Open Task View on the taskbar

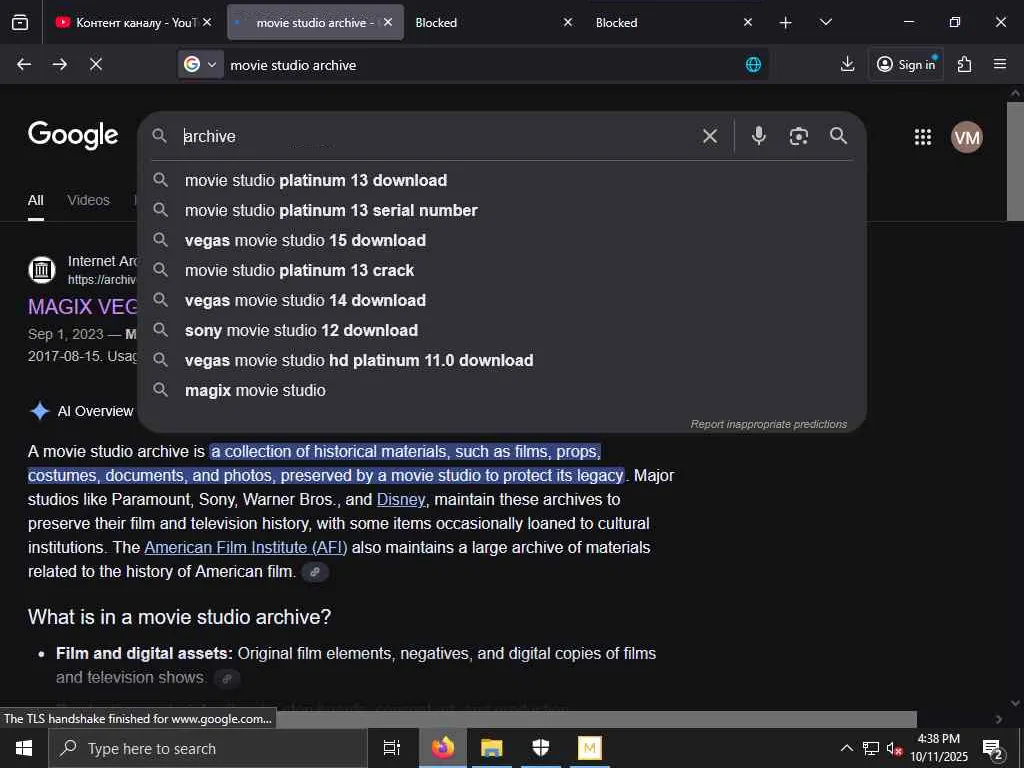(x=392, y=748)
